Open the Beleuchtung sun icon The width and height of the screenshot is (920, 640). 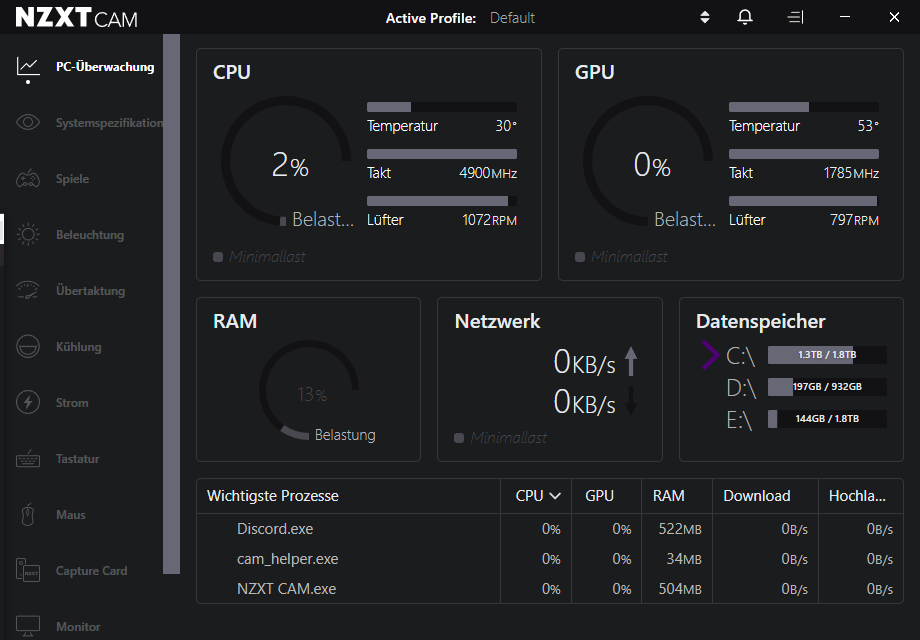pyautogui.click(x=28, y=235)
